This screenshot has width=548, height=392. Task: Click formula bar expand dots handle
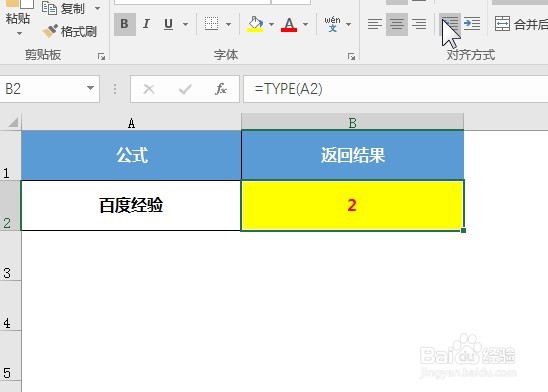[115, 89]
